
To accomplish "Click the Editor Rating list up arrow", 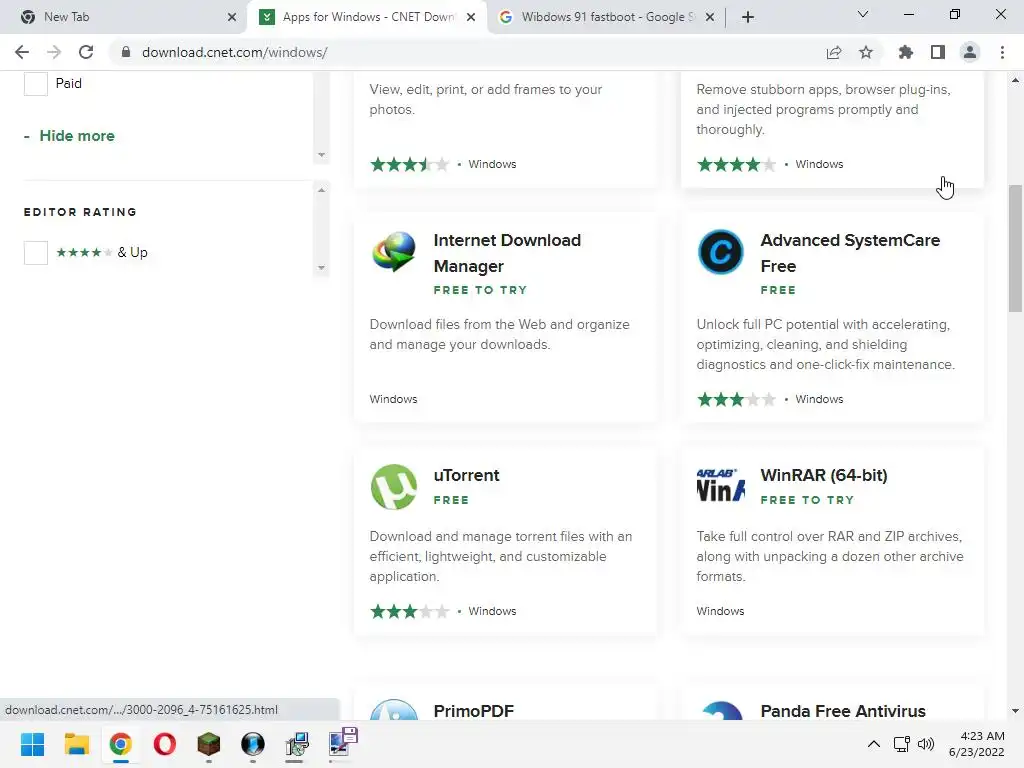I will (x=321, y=190).
